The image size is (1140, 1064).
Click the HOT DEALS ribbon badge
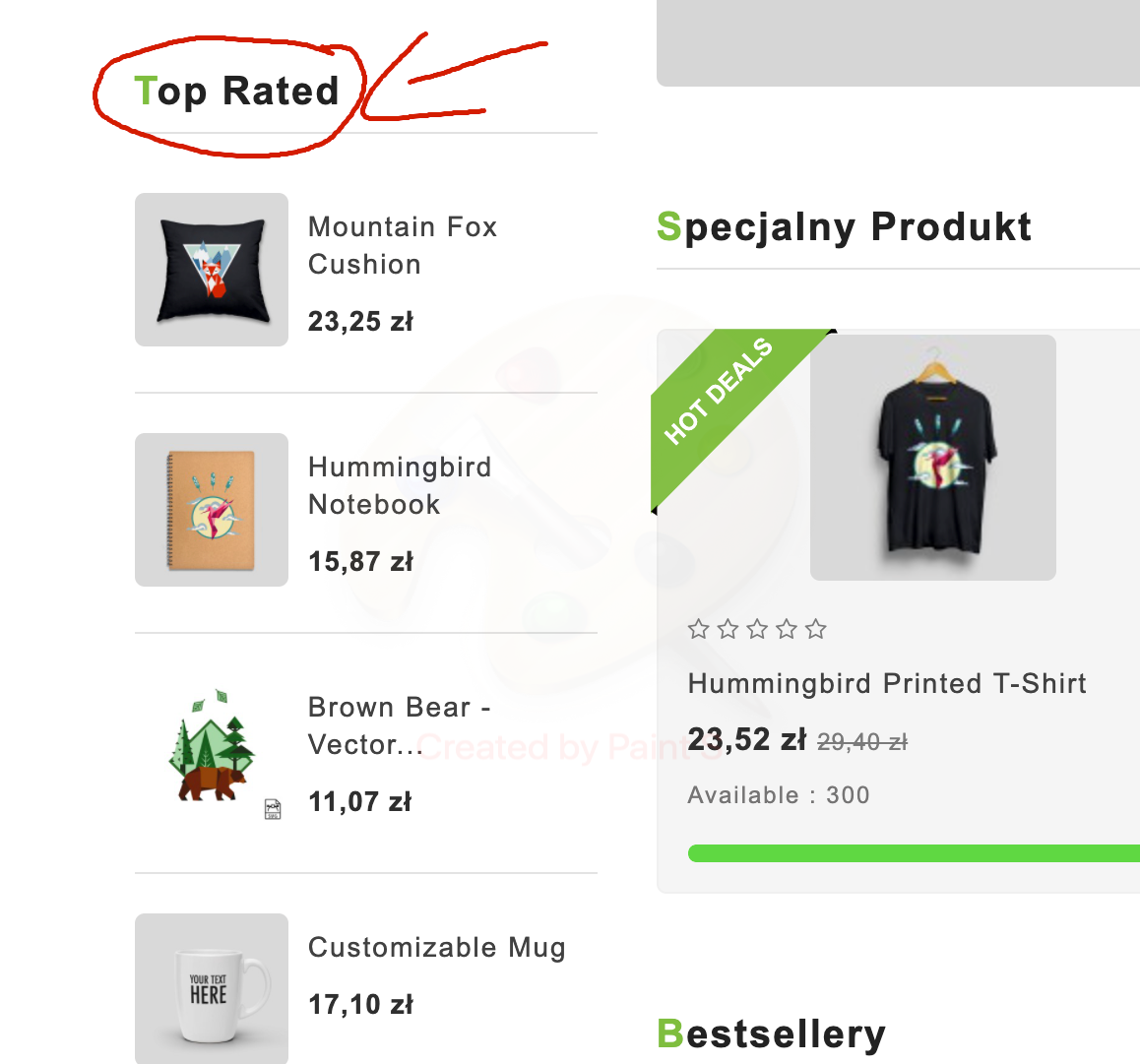720,391
